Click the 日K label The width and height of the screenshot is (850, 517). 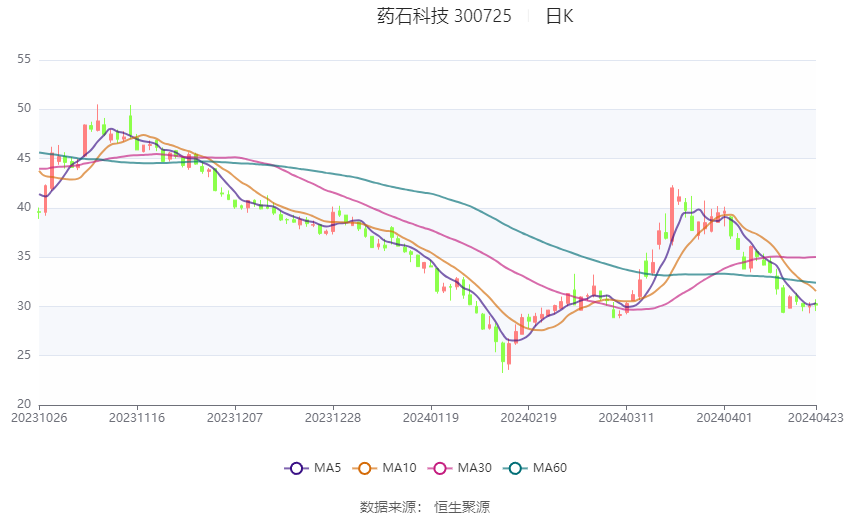pyautogui.click(x=559, y=16)
